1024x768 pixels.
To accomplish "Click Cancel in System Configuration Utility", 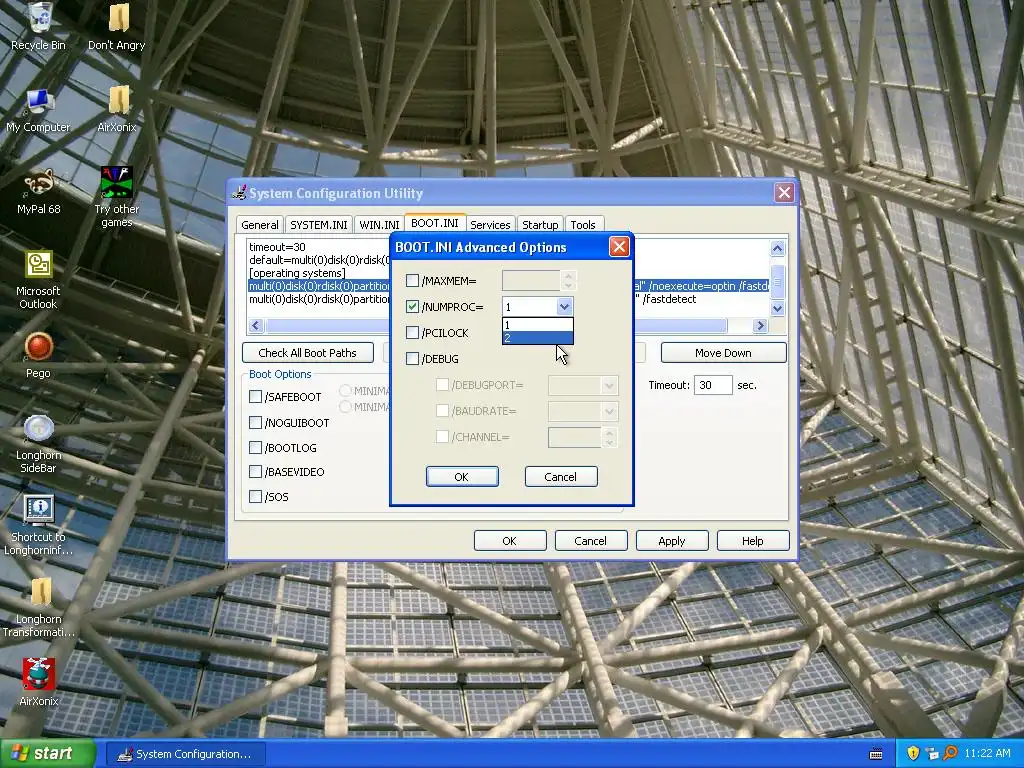I will [x=591, y=541].
